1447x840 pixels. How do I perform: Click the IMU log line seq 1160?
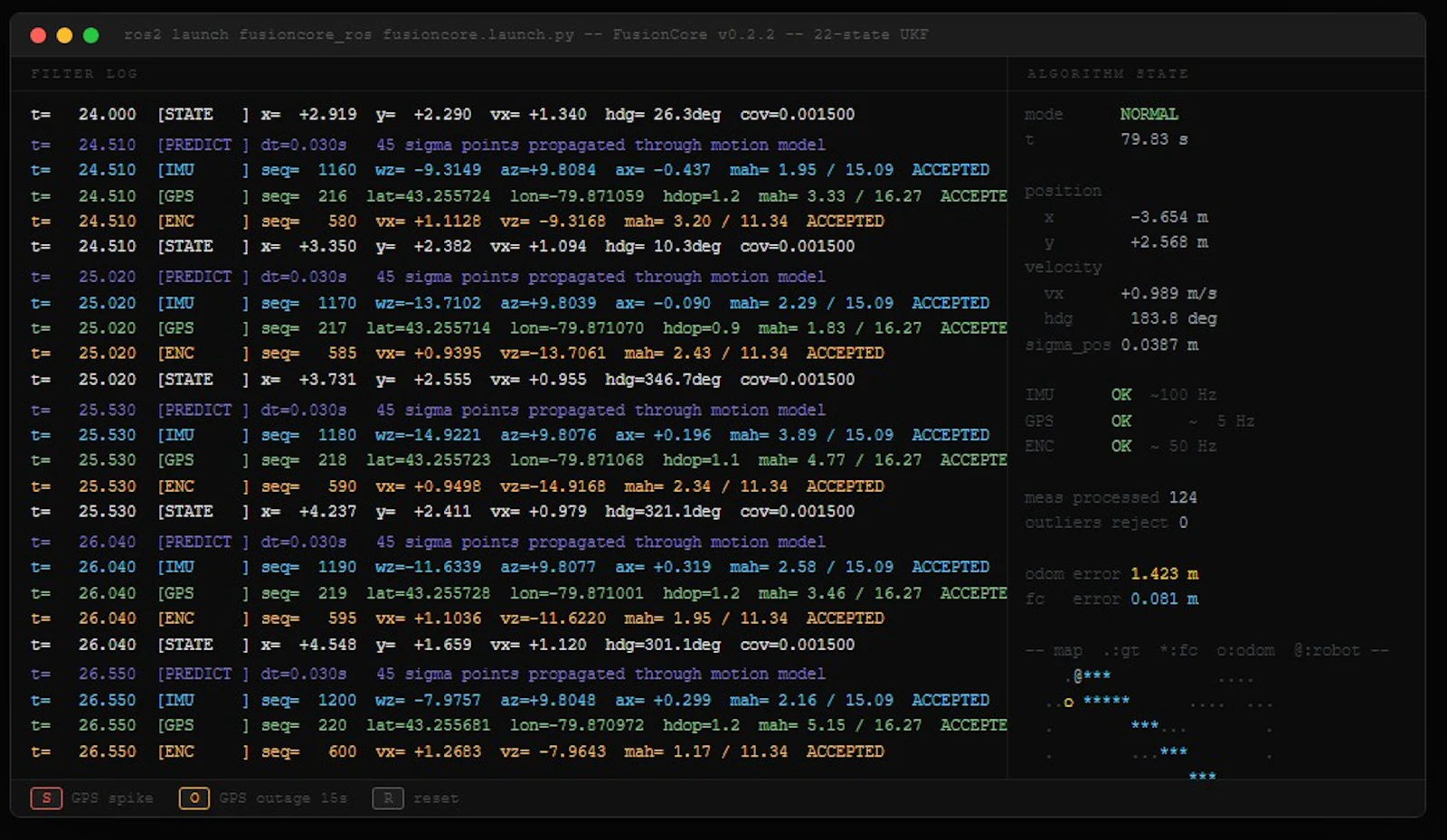pyautogui.click(x=510, y=171)
